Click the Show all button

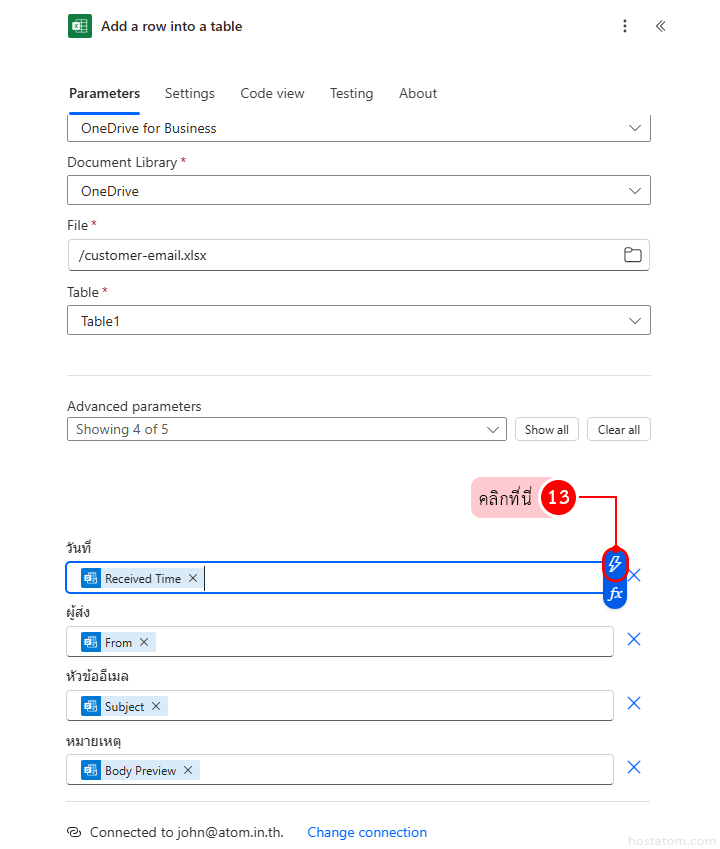(x=547, y=429)
